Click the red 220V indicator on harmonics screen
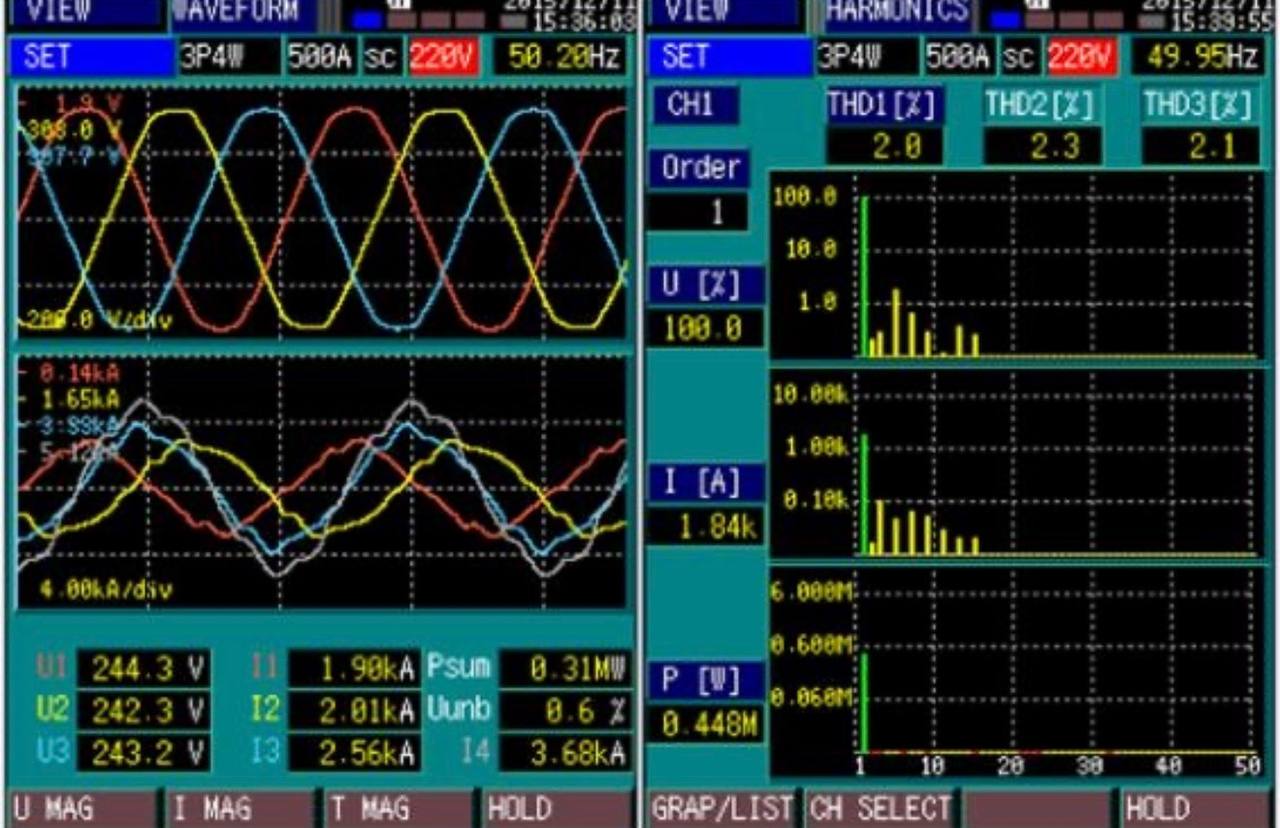 (x=1081, y=58)
